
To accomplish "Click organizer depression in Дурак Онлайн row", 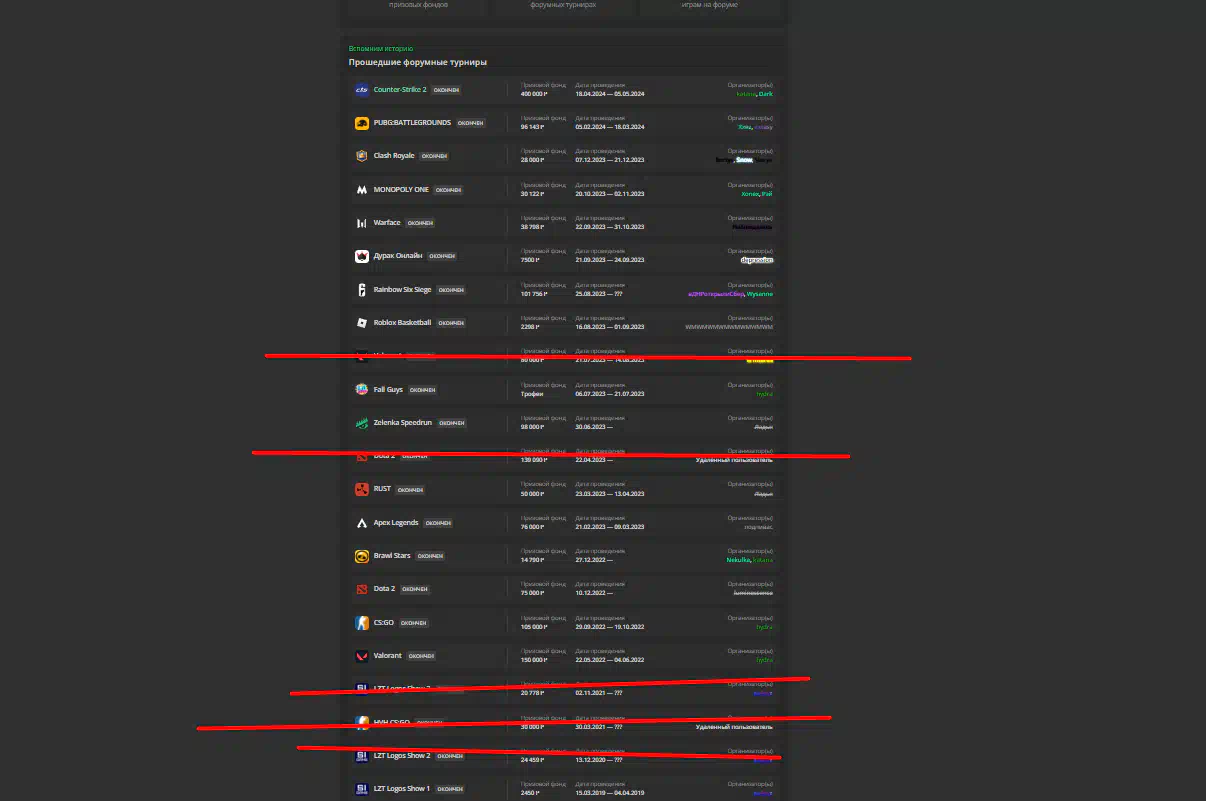I will 757,260.
